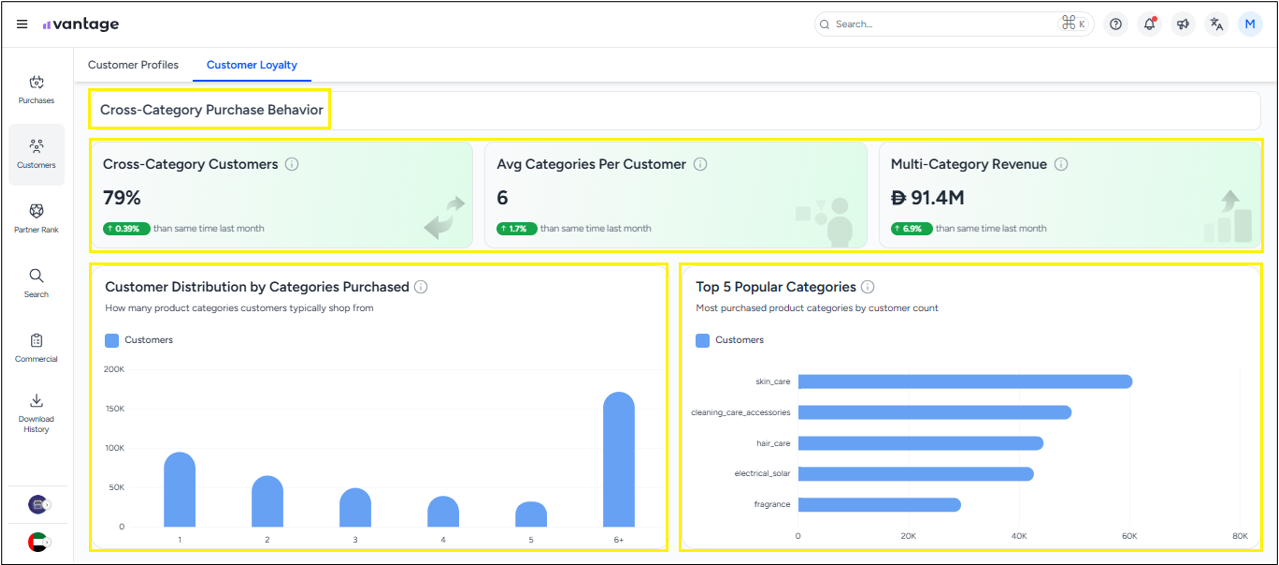
Task: Click the language translate icon
Action: click(x=1216, y=24)
